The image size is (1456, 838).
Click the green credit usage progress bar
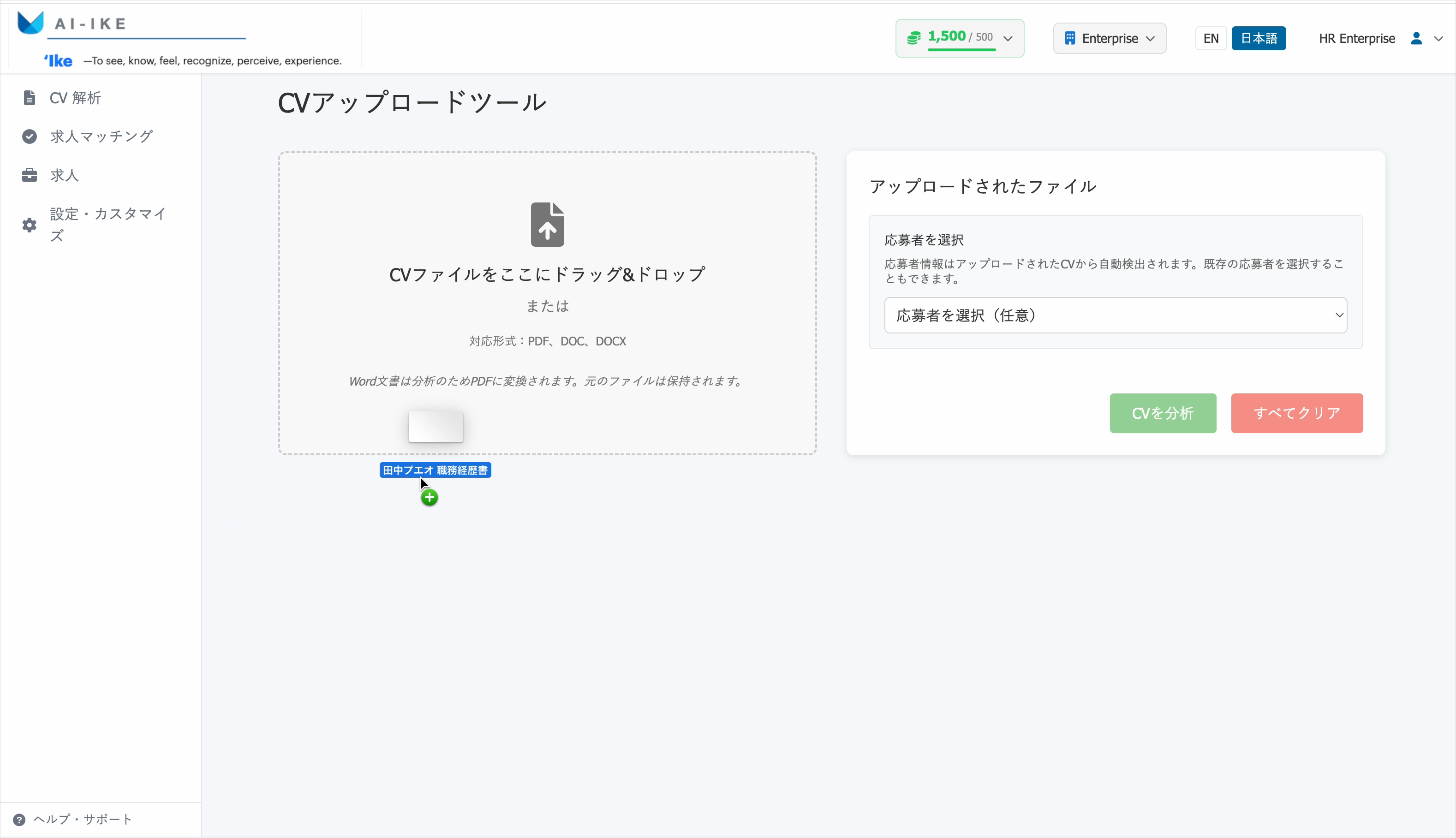tap(961, 50)
